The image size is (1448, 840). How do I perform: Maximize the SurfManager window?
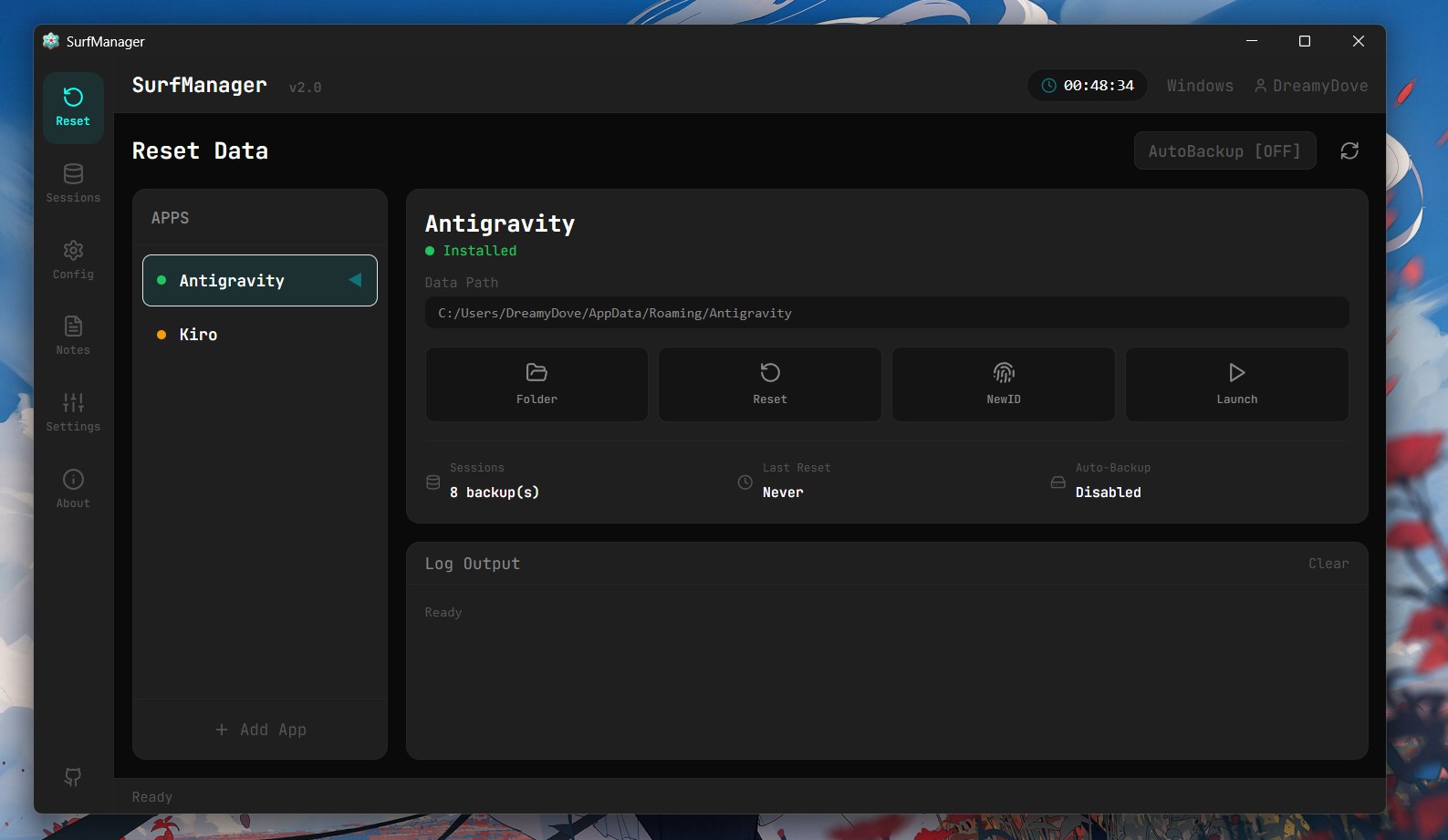click(x=1305, y=41)
